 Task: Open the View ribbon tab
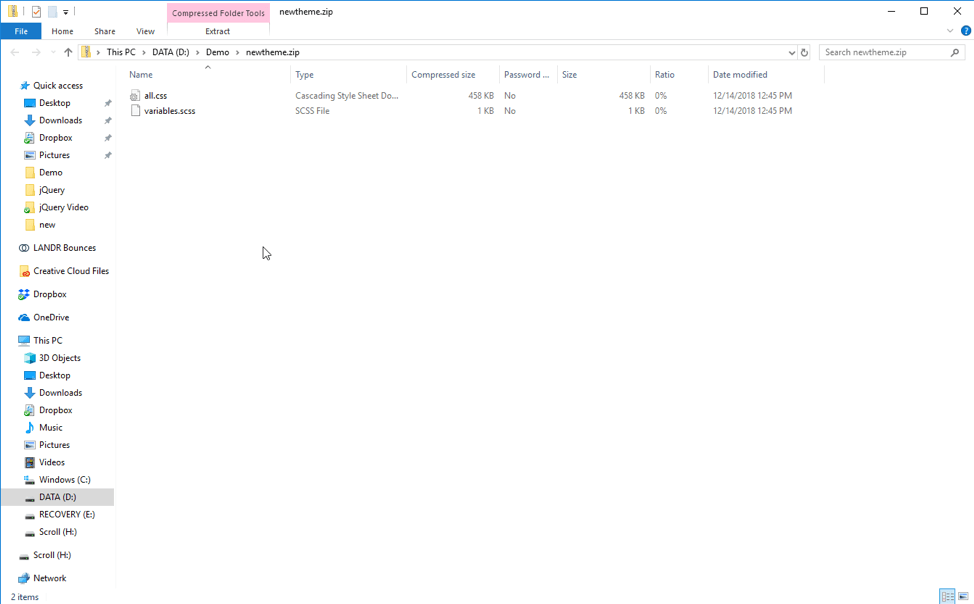145,31
